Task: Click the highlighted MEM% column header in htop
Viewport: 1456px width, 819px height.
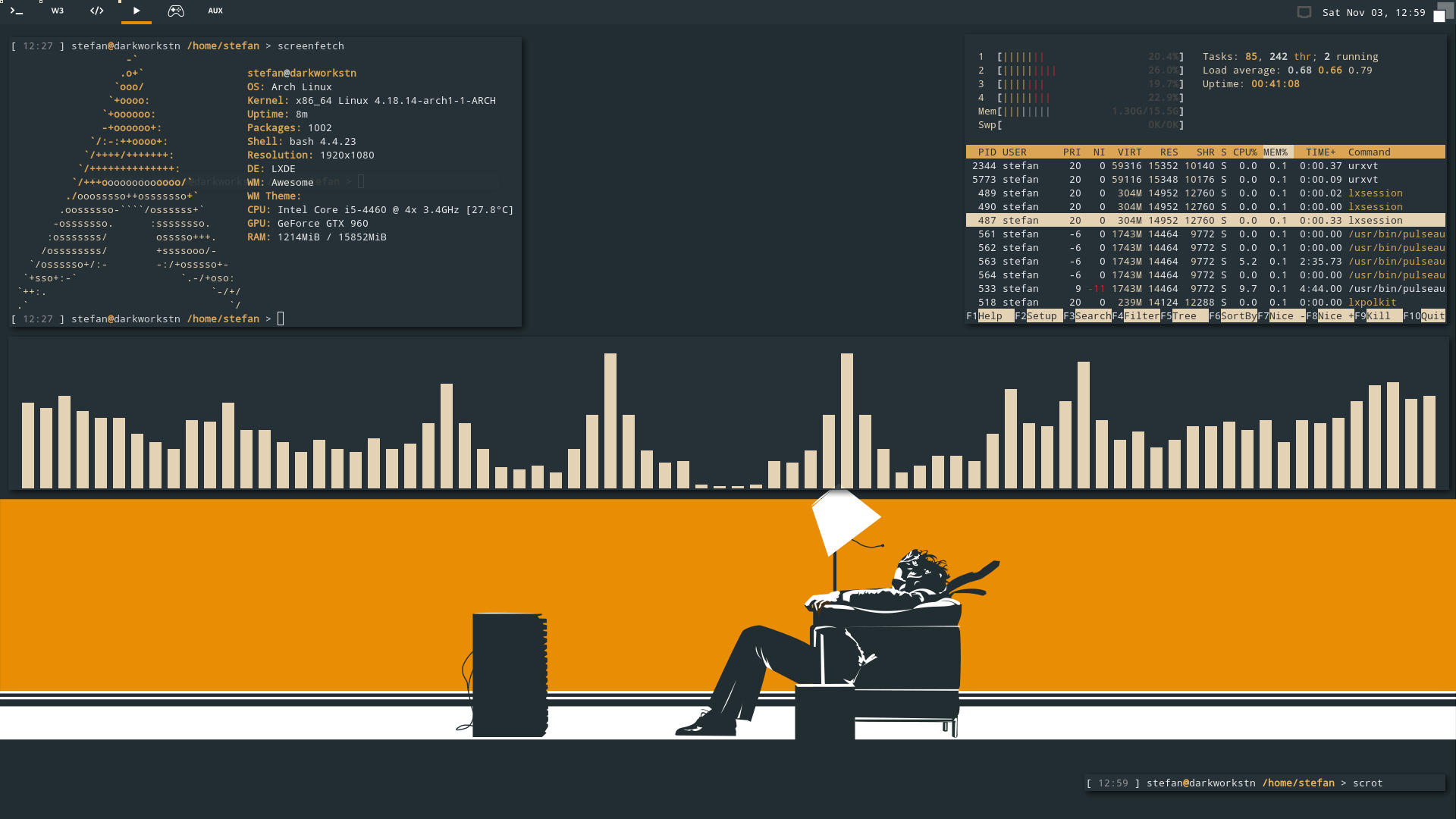Action: 1278,152
